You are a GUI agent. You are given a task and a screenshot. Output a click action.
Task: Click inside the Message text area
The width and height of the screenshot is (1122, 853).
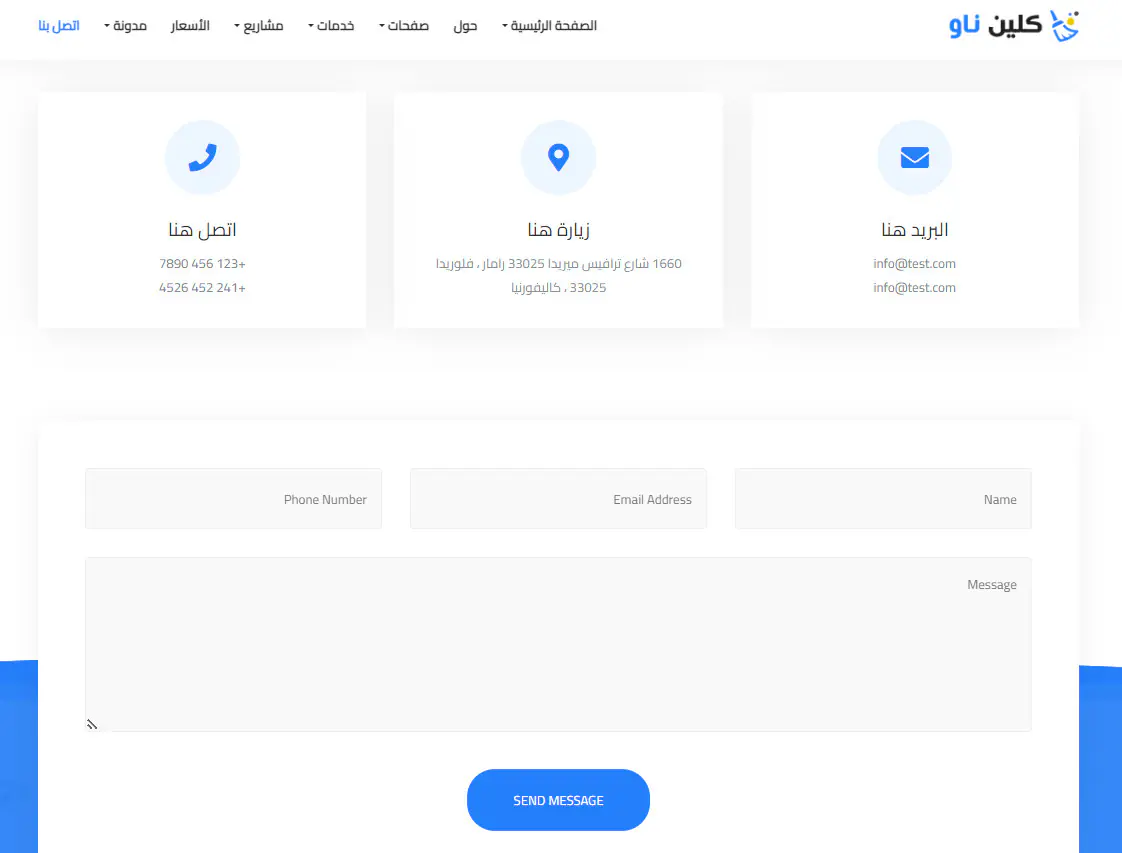coord(558,644)
